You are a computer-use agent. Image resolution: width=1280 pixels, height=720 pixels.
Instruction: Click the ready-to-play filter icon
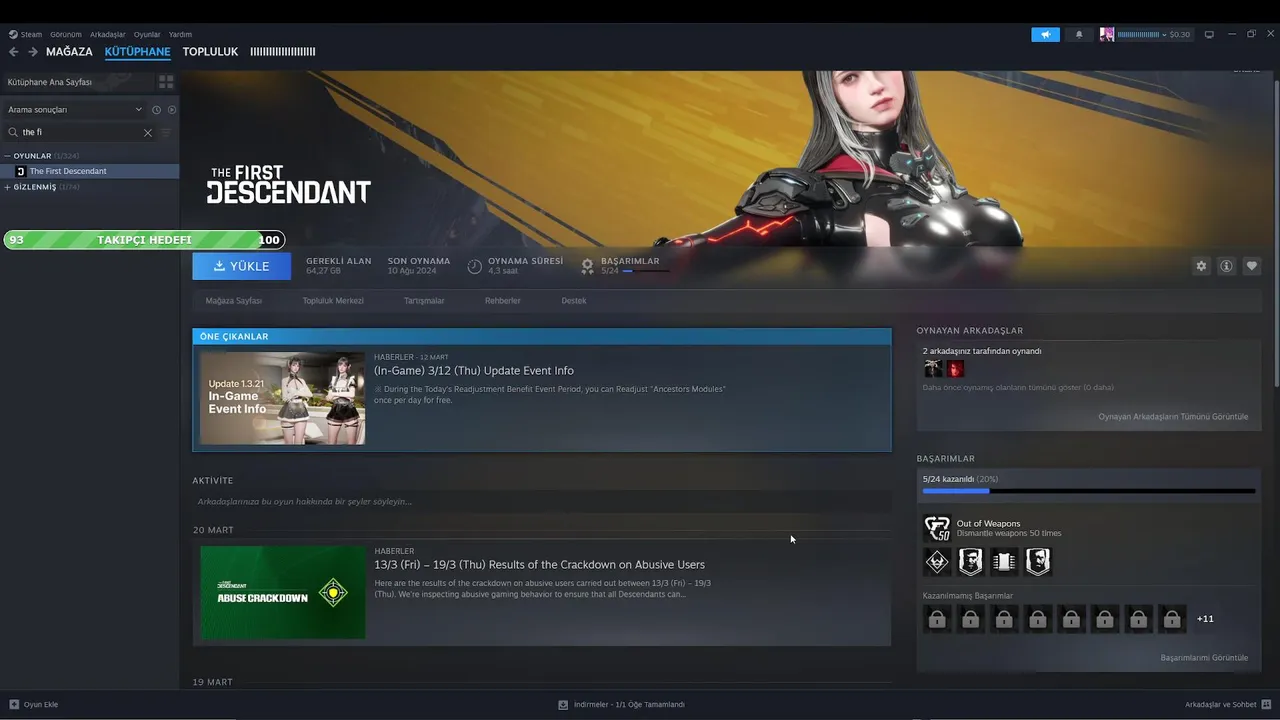point(172,110)
